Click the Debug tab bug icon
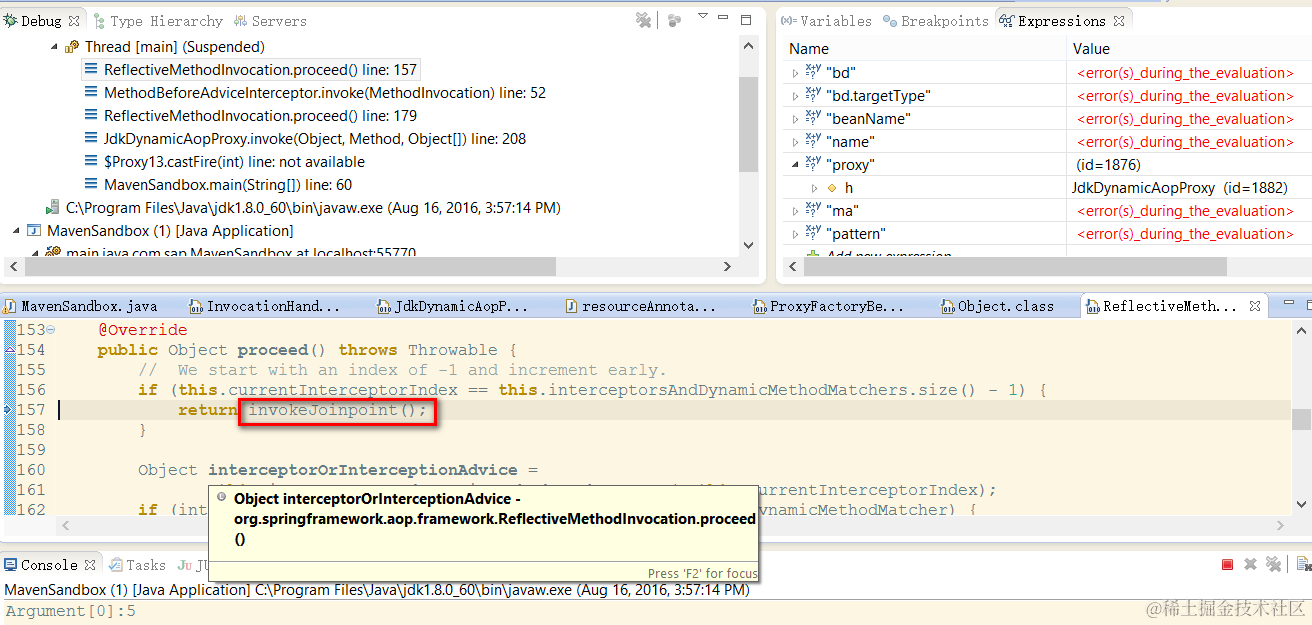 [x=10, y=21]
